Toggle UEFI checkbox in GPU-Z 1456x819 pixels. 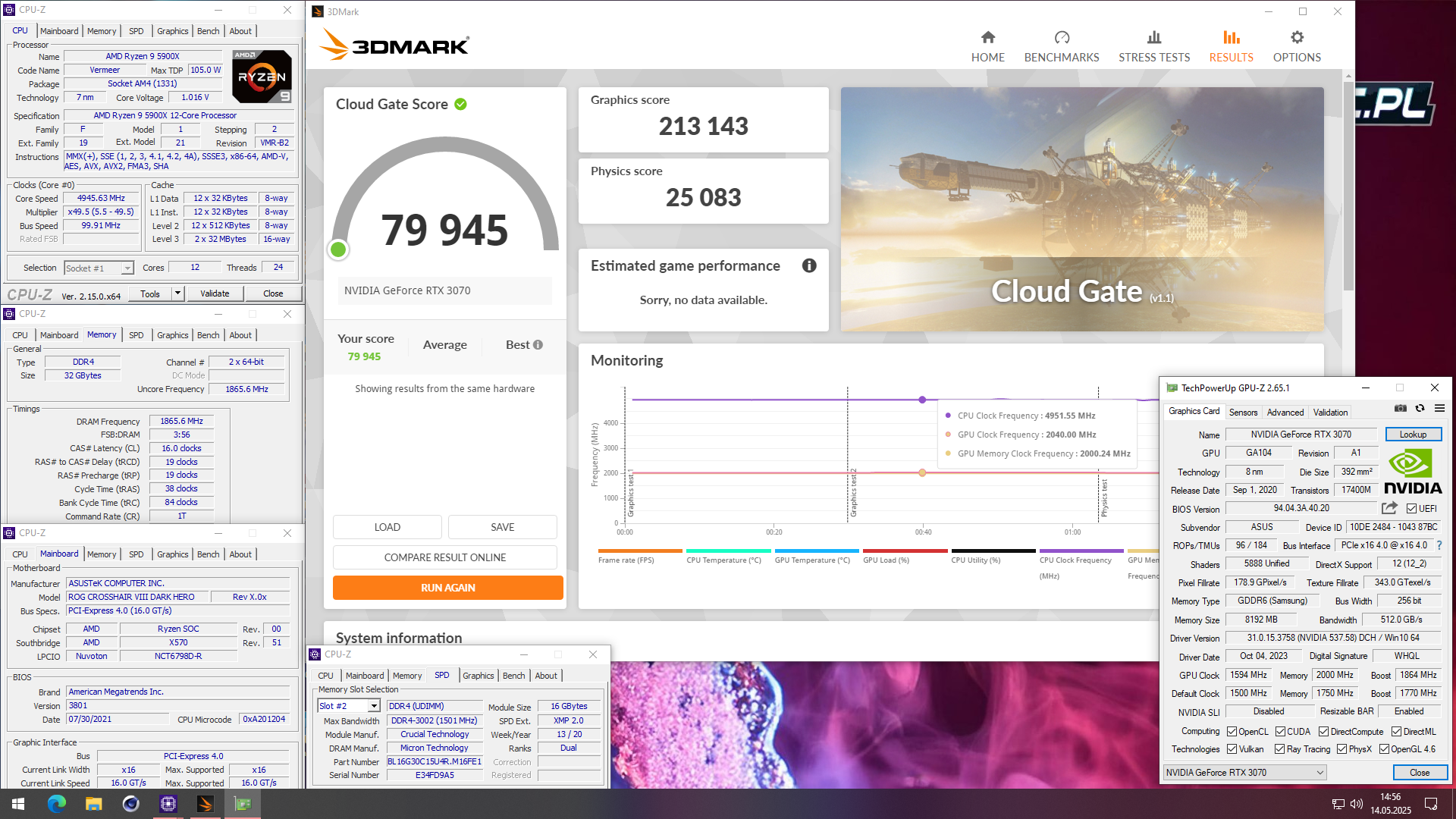(x=1411, y=509)
